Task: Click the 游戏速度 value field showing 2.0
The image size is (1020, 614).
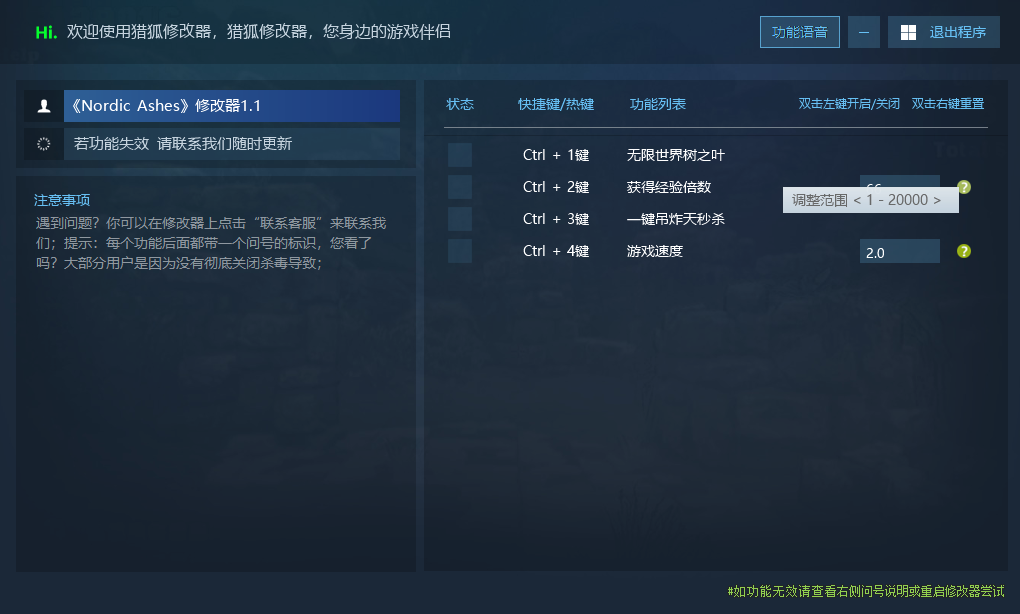Action: coord(900,251)
